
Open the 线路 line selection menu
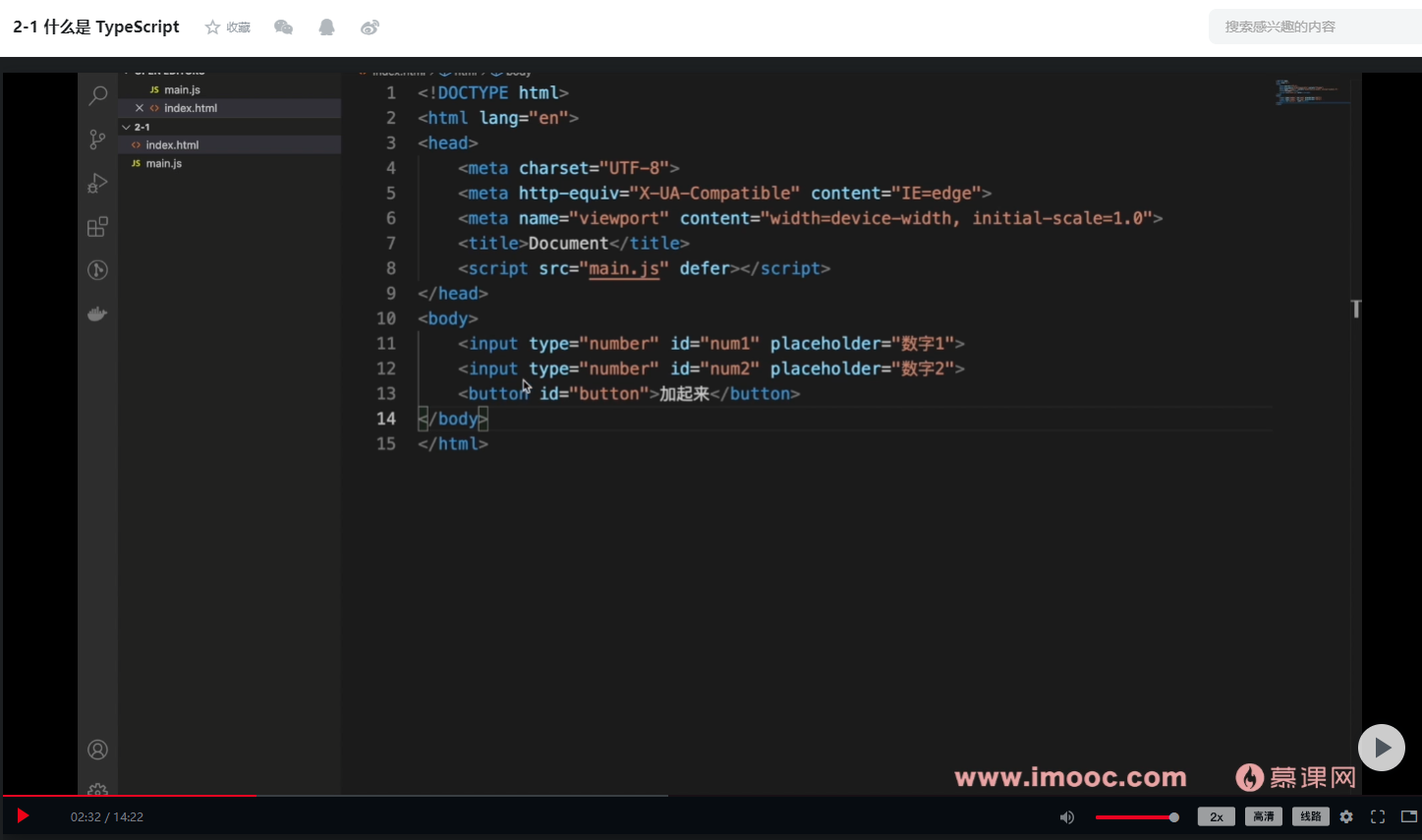(1311, 816)
